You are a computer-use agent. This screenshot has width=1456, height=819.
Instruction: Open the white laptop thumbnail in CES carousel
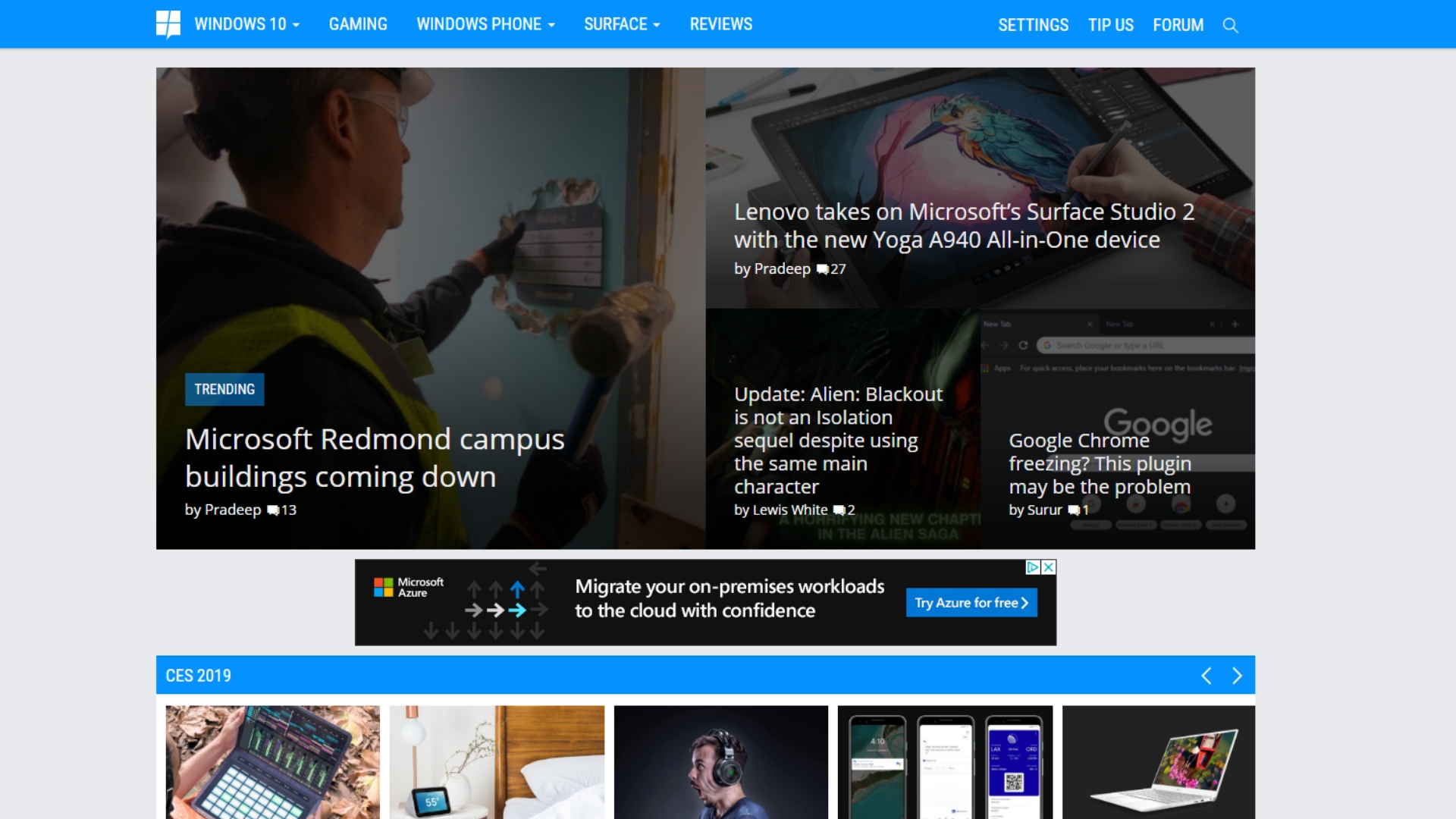click(x=1158, y=762)
